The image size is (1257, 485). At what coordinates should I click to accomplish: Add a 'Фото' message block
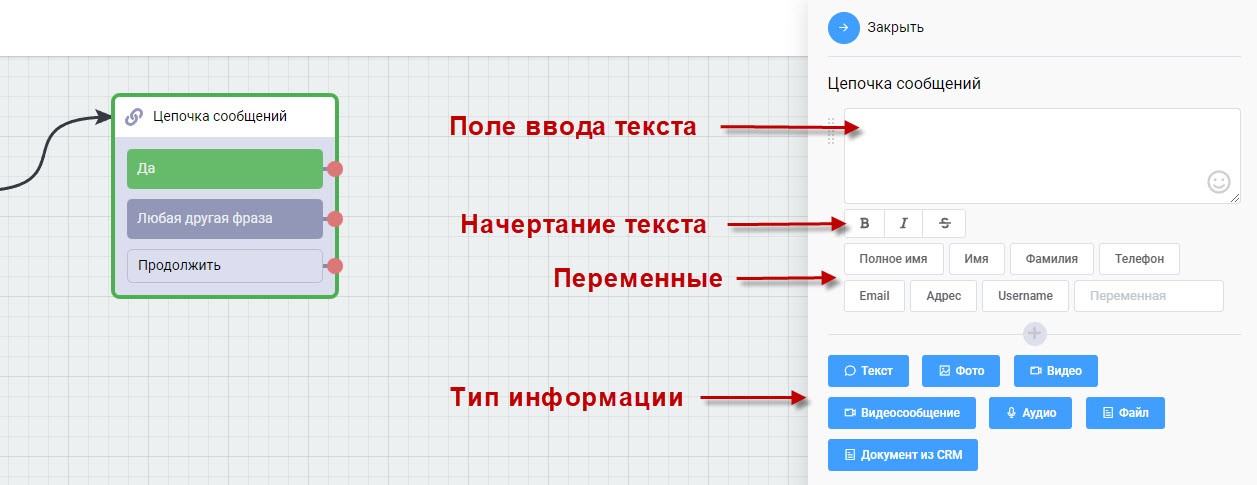click(961, 371)
